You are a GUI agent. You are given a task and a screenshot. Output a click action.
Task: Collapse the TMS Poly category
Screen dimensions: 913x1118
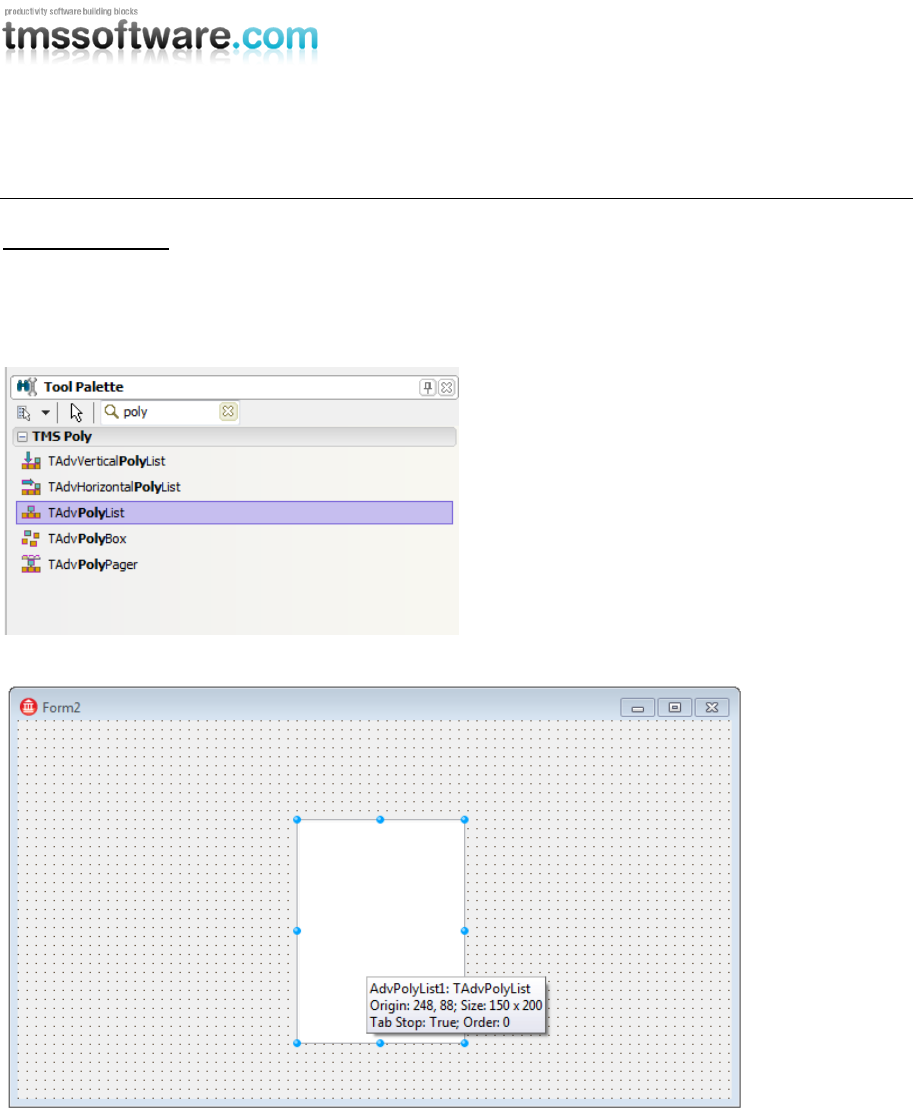point(23,436)
